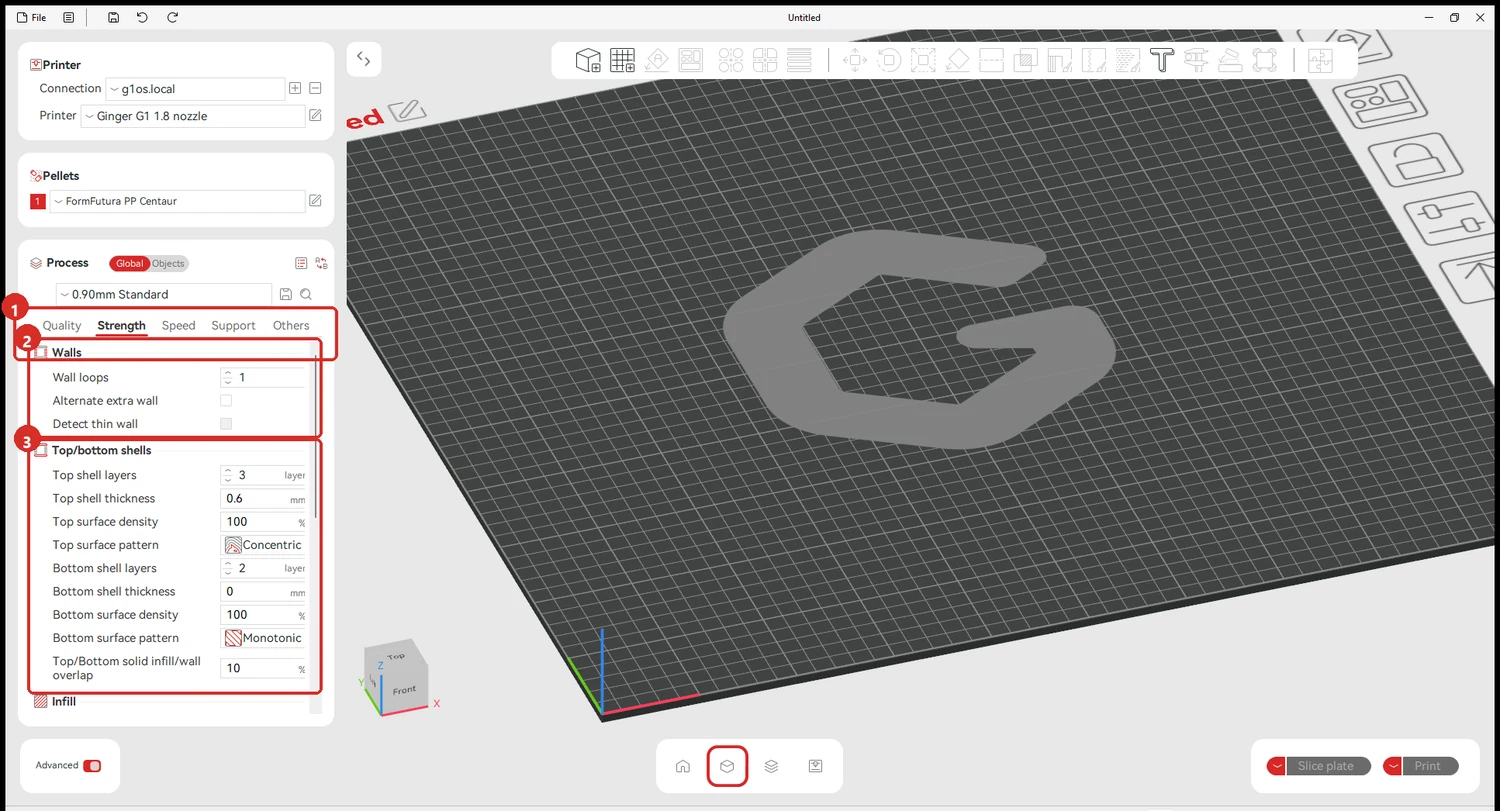This screenshot has height=811, width=1500.
Task: Switch to the Speed tab
Action: pos(179,325)
